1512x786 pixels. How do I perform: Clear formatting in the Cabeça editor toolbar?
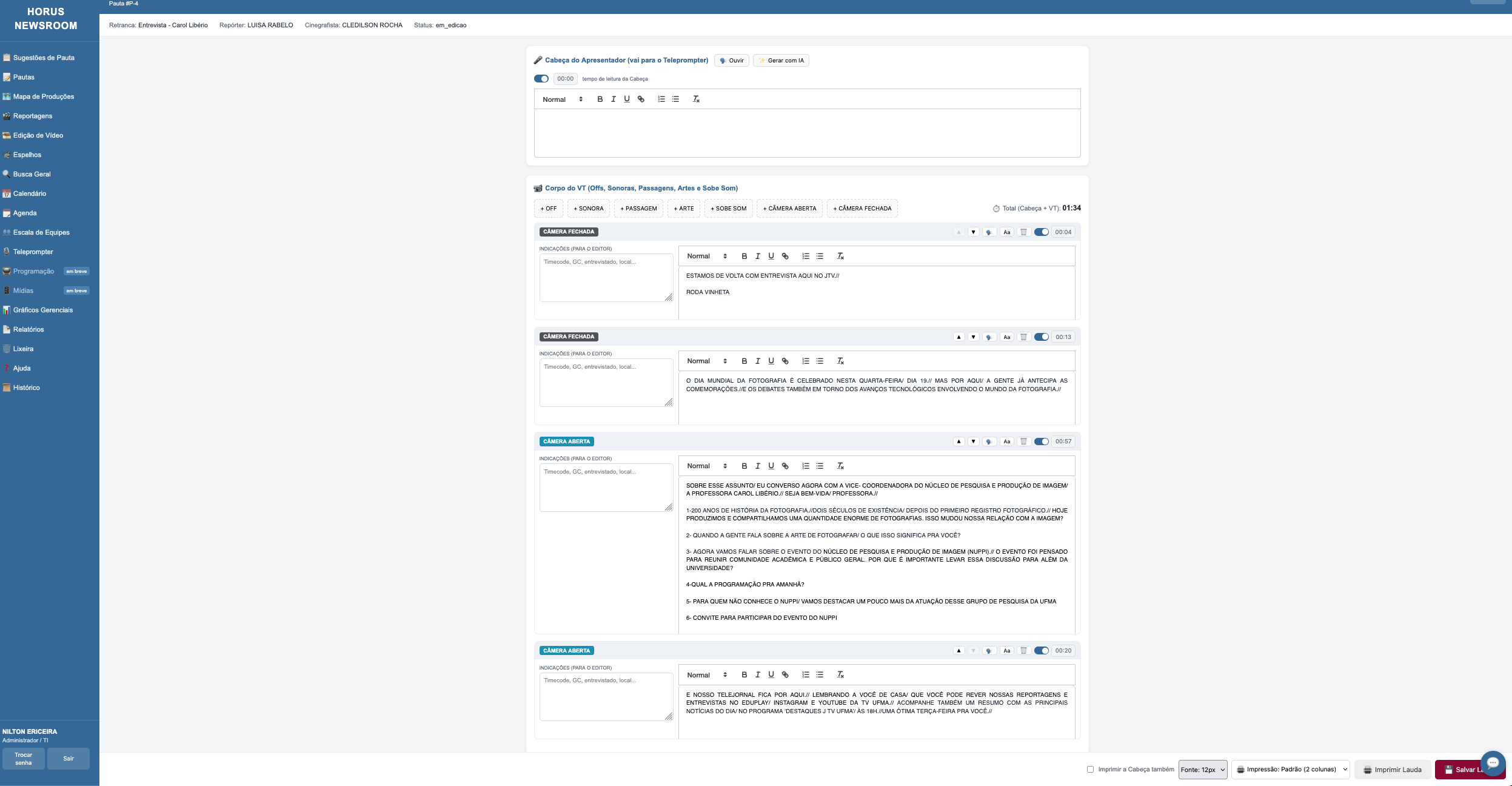[x=696, y=99]
